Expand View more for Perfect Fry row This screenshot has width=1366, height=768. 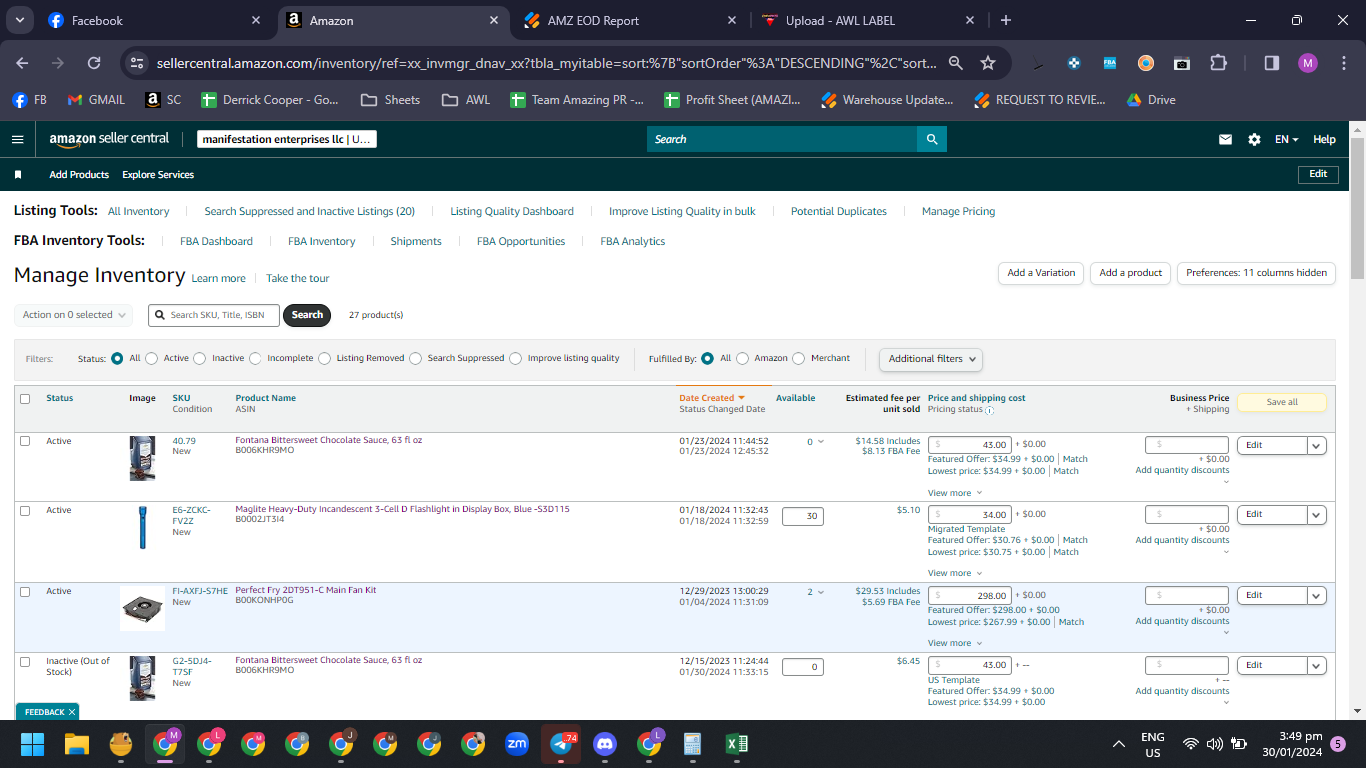coord(955,643)
